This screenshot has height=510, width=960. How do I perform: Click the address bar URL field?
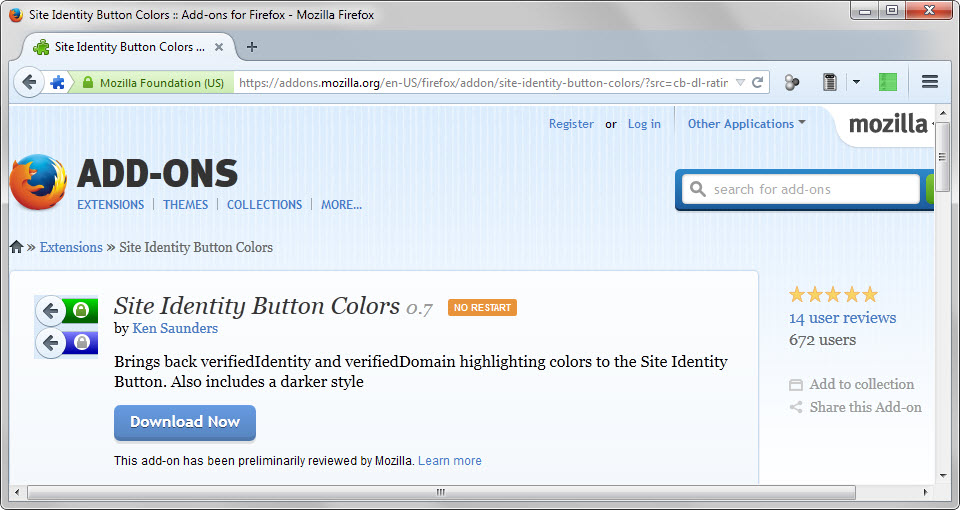click(484, 83)
